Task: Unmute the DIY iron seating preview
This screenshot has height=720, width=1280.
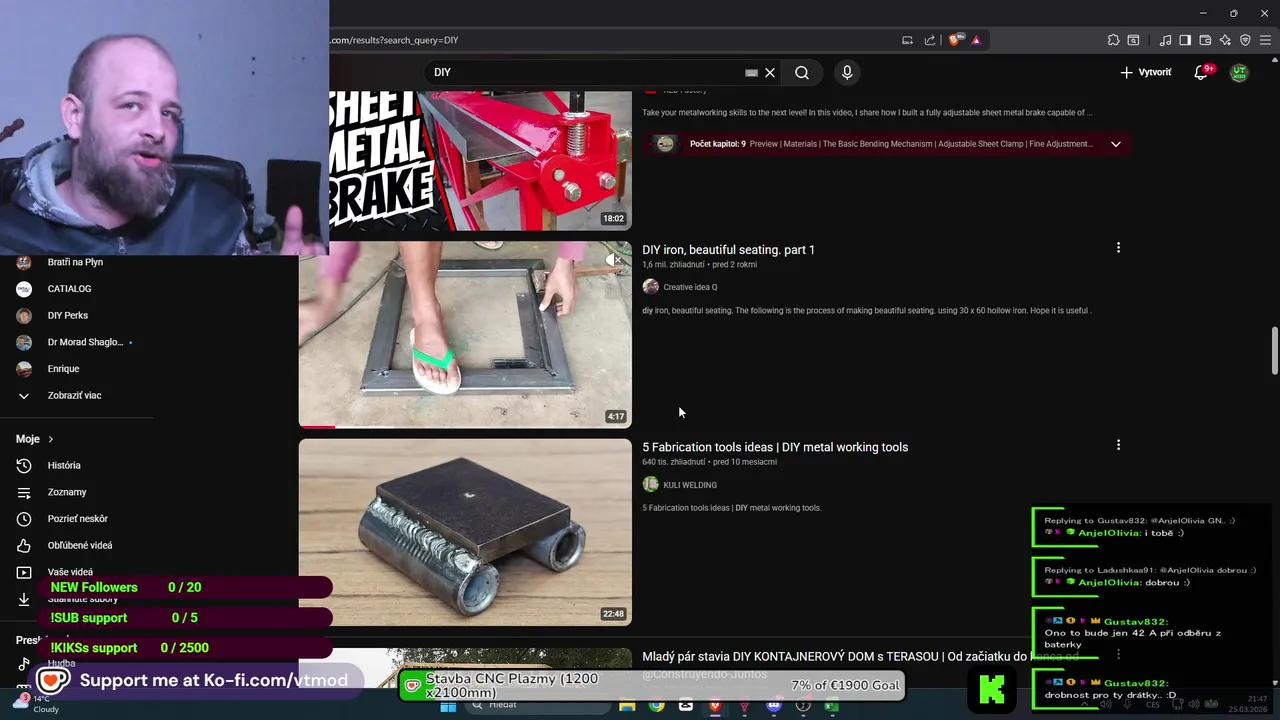Action: [x=615, y=260]
